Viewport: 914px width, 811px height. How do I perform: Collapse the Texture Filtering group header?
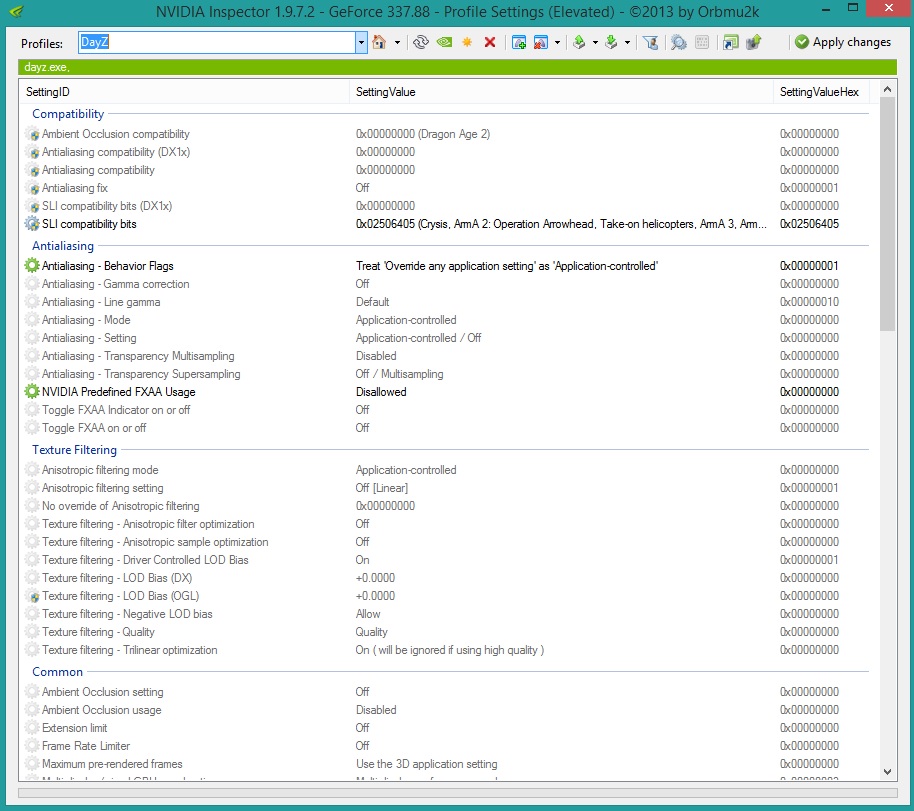click(75, 450)
